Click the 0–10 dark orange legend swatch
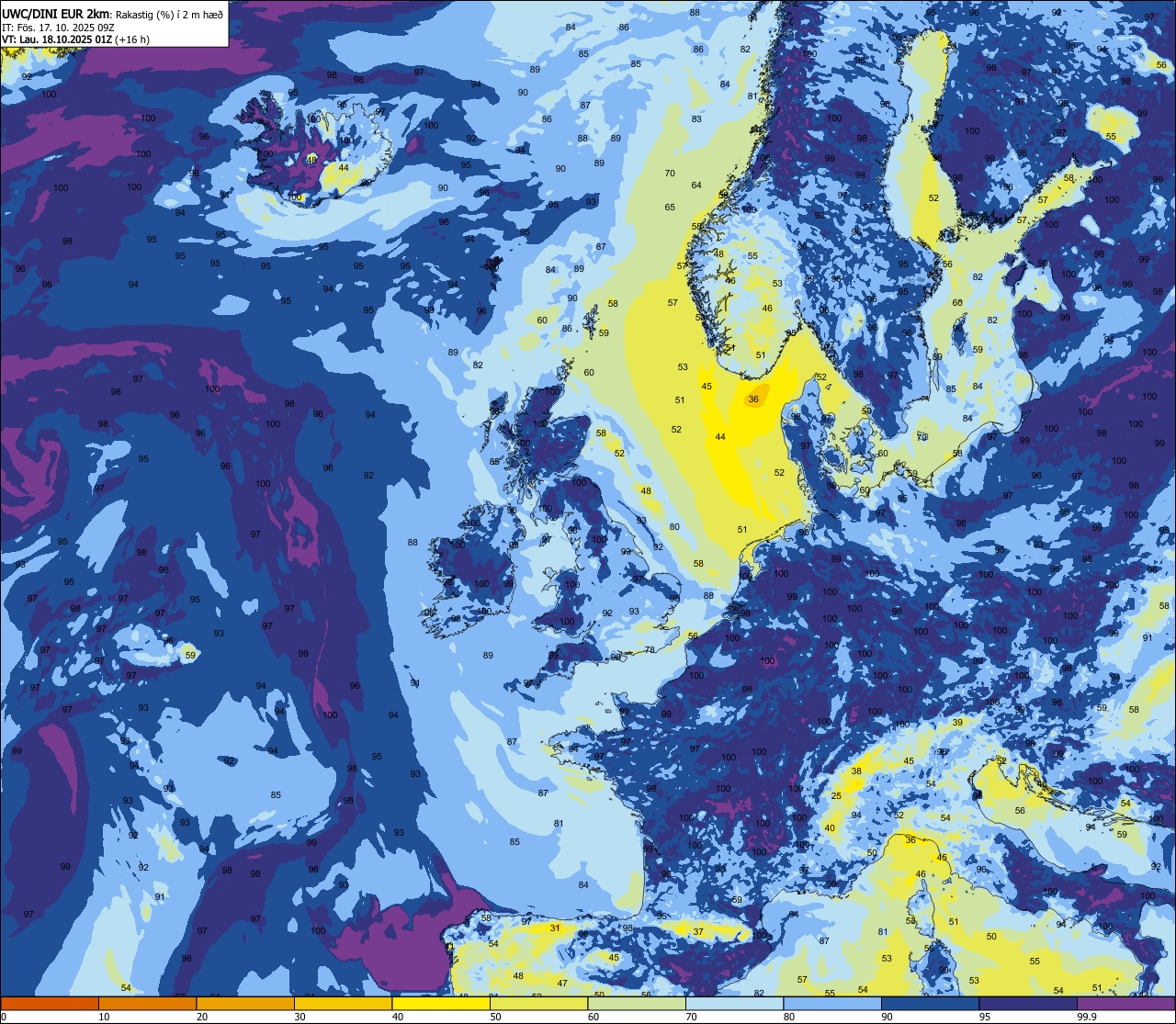1176x1024 pixels. coord(50,1004)
